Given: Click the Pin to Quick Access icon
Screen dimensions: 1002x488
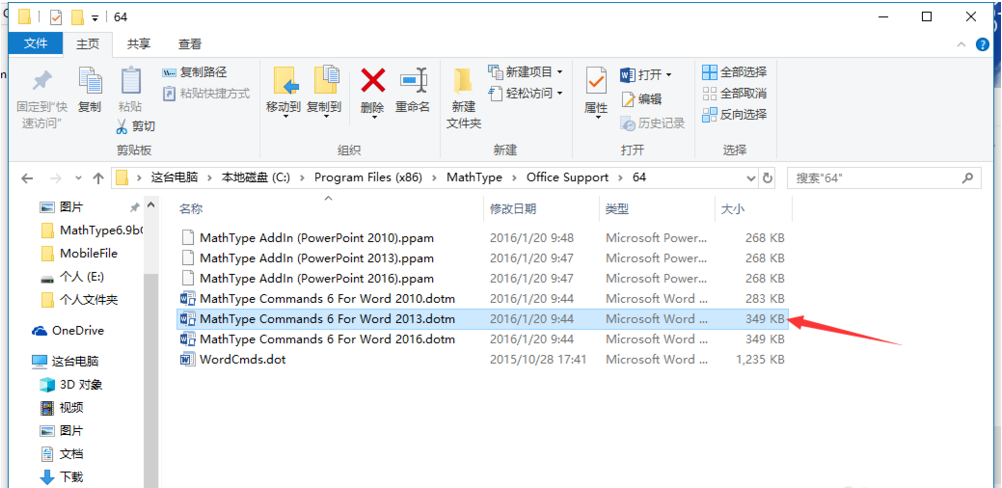Looking at the screenshot, I should tap(40, 82).
